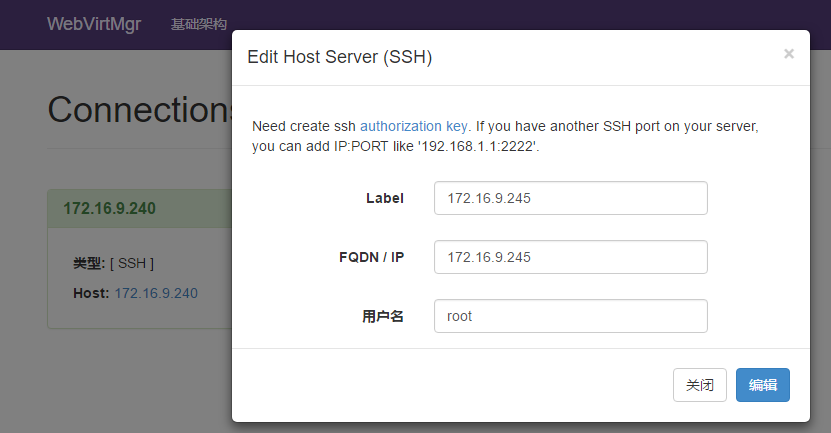The height and width of the screenshot is (433, 831).
Task: Select the 用户名 field containing root
Action: coord(570,316)
